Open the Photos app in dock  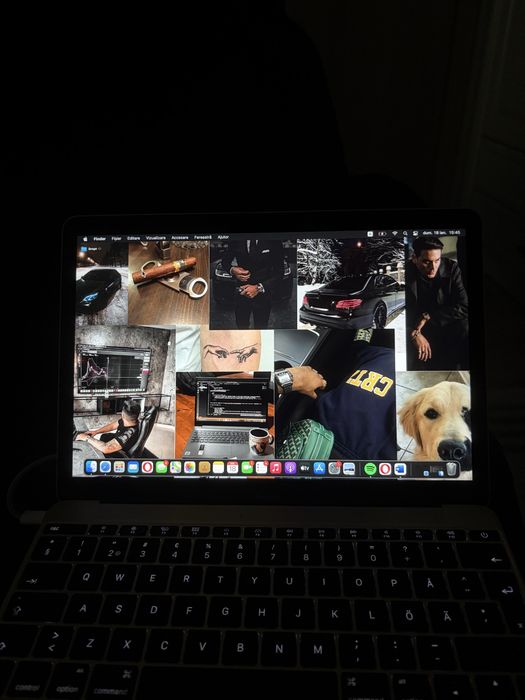190,467
